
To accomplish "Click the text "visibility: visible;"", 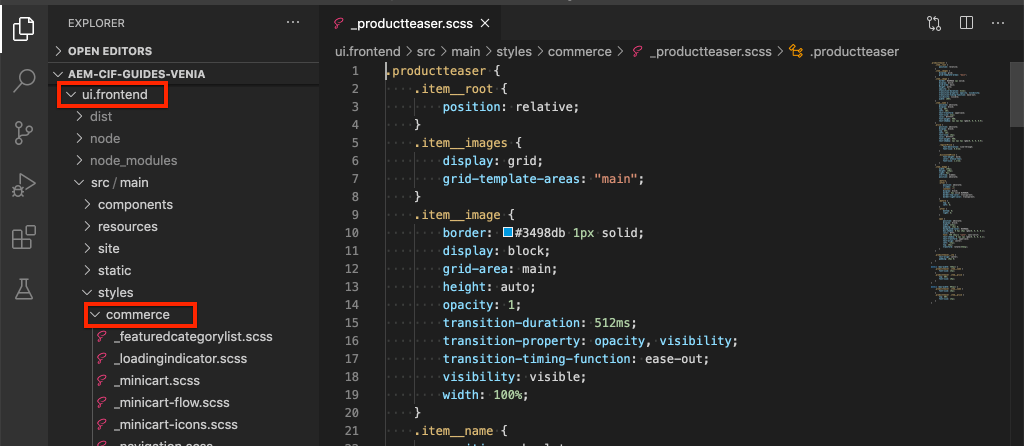I will (515, 377).
